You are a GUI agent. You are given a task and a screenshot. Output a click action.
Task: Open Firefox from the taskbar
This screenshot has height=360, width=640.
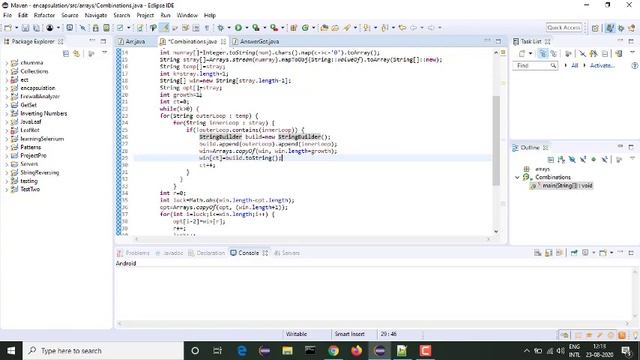click(356, 351)
